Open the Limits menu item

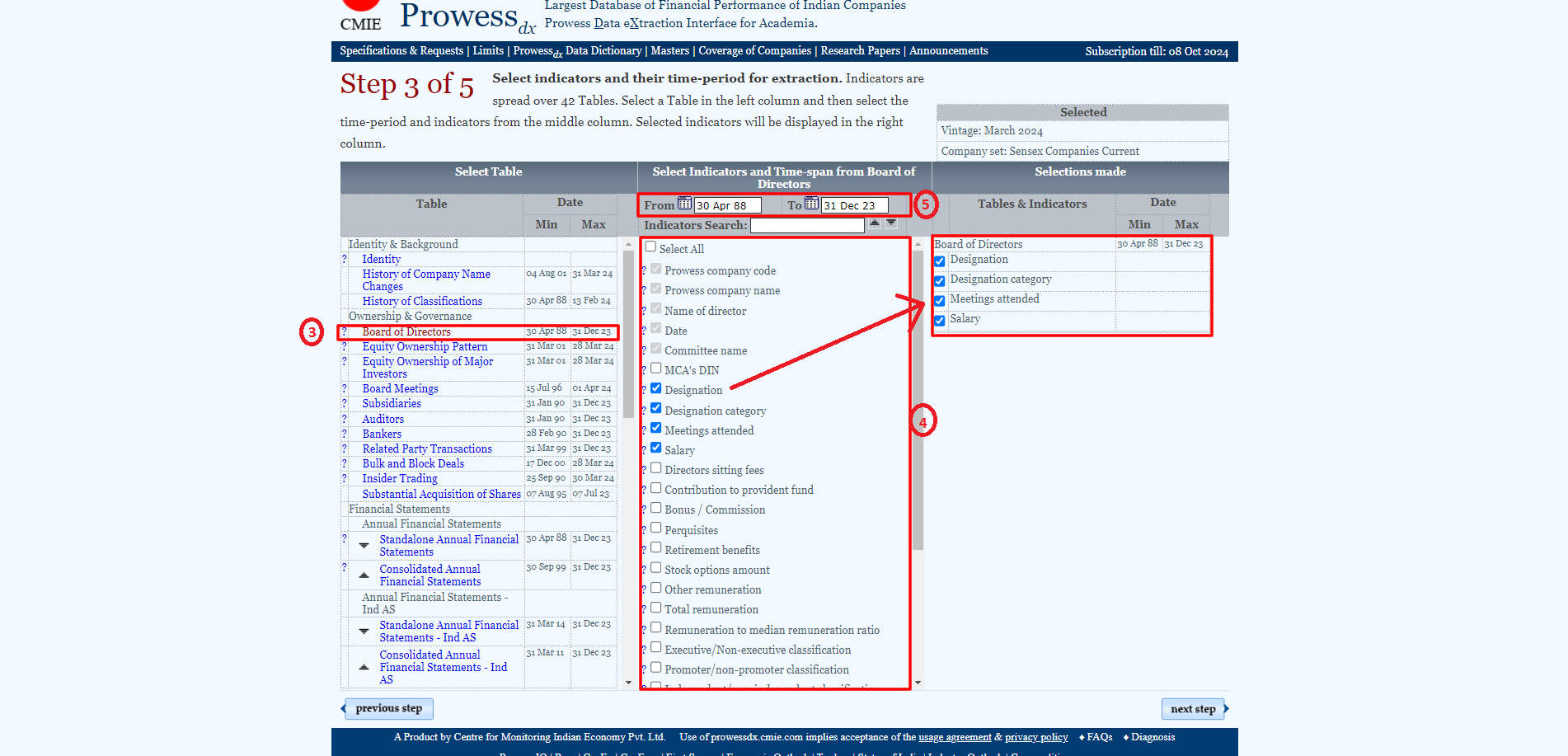coord(488,51)
